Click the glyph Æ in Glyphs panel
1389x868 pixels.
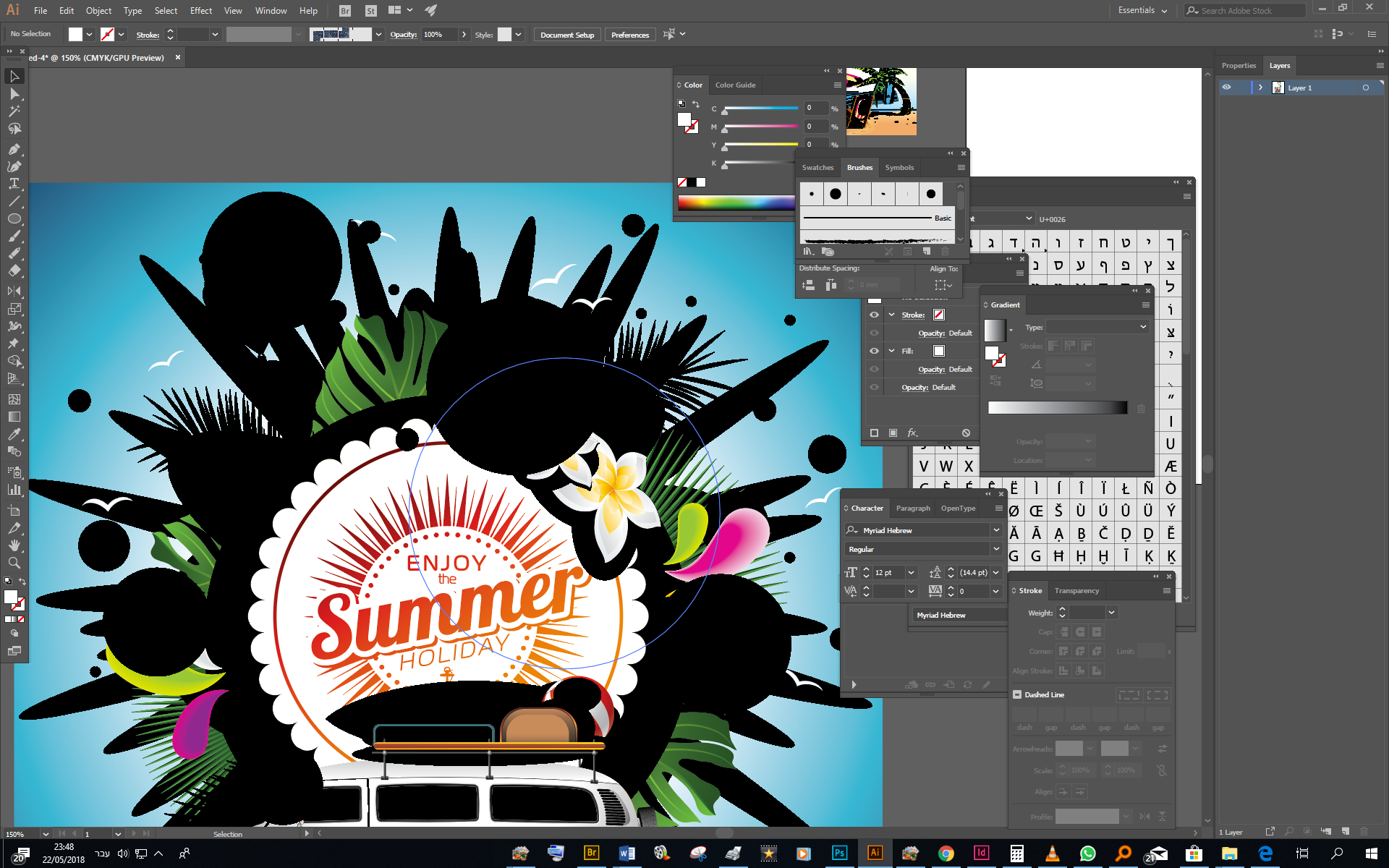(x=1171, y=467)
